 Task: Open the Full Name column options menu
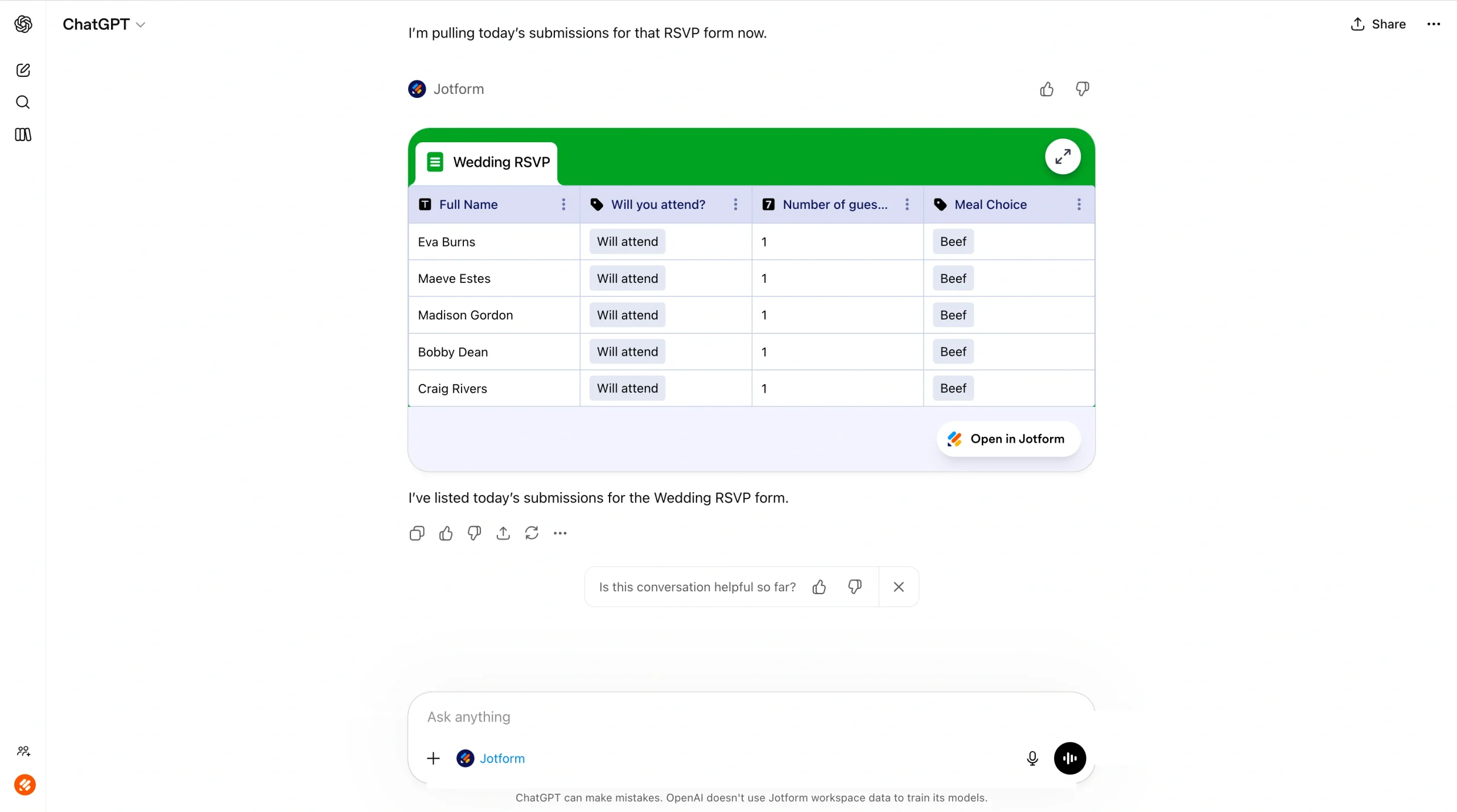pos(563,204)
